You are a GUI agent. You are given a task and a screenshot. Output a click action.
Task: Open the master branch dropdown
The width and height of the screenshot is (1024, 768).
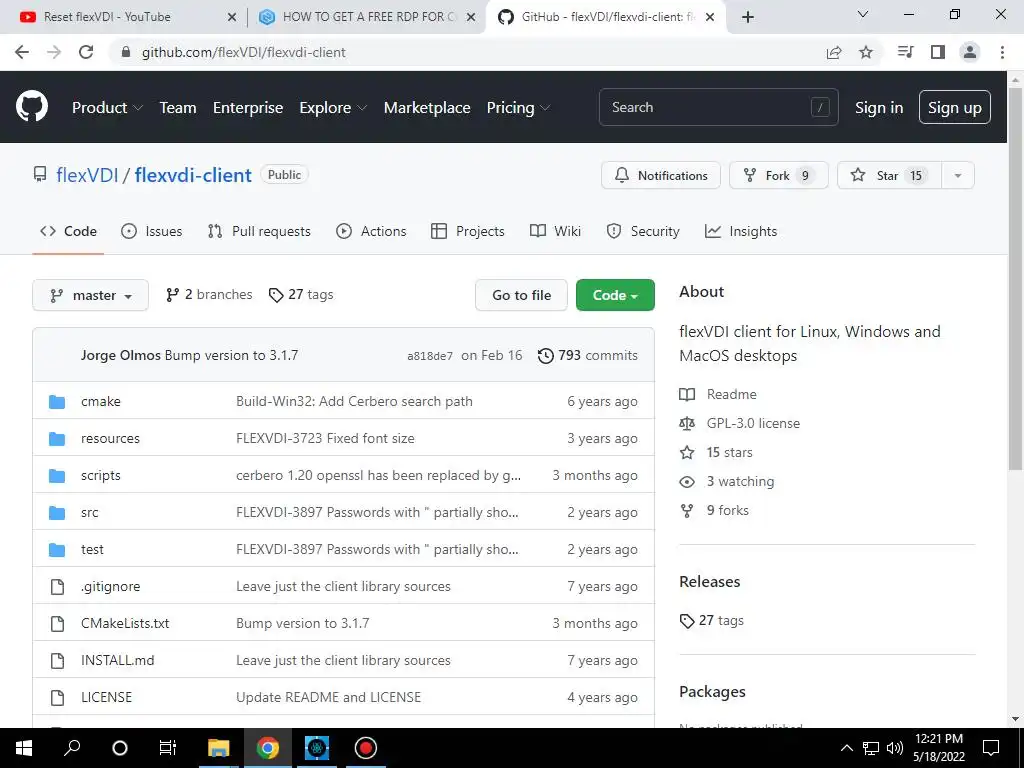coord(90,295)
